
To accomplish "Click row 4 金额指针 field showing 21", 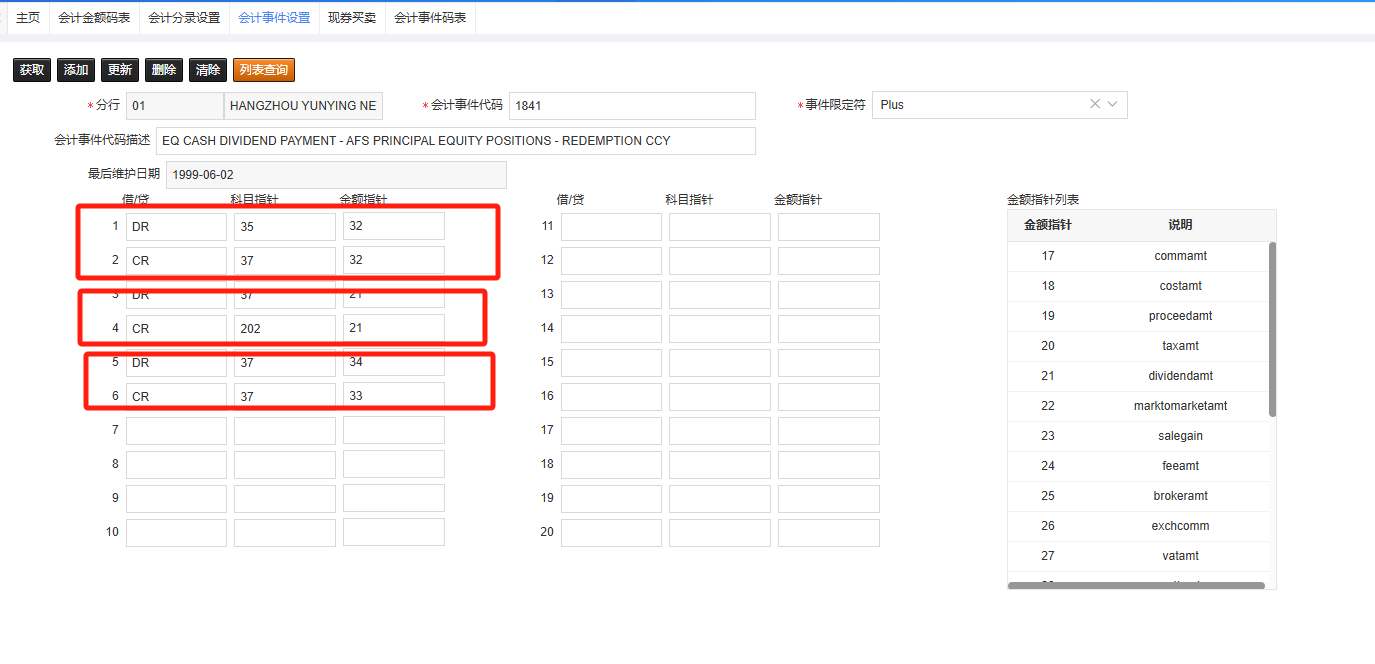I will [394, 328].
